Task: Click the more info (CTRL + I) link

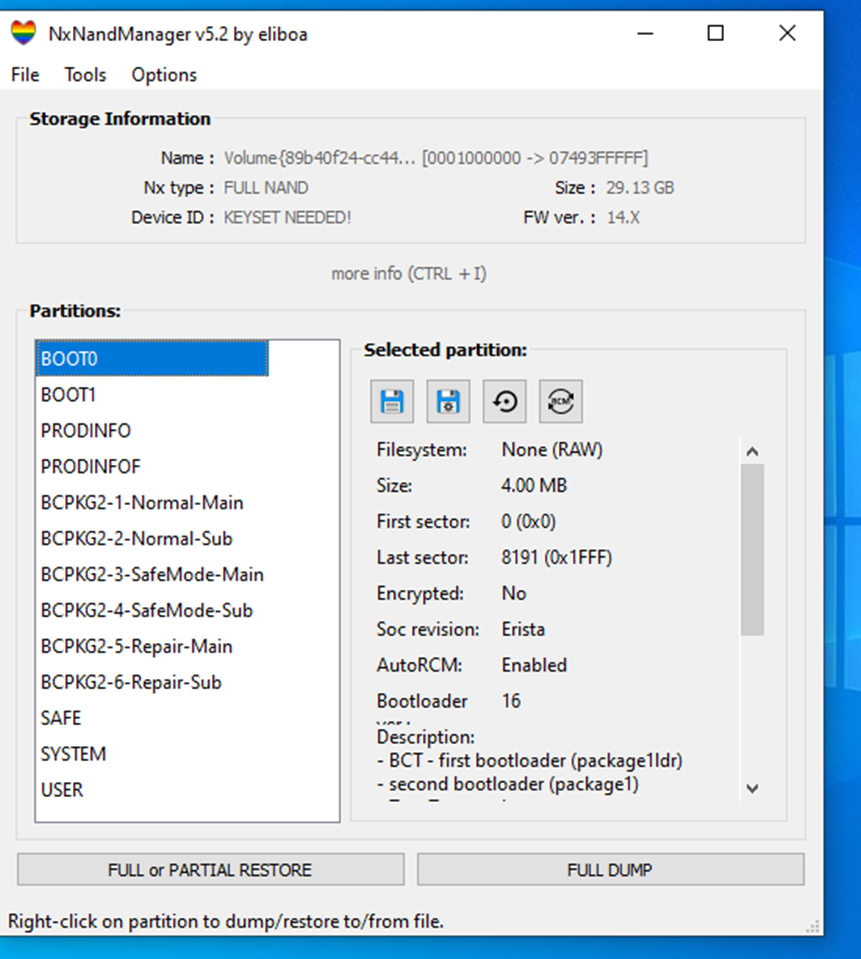Action: pyautogui.click(x=408, y=273)
